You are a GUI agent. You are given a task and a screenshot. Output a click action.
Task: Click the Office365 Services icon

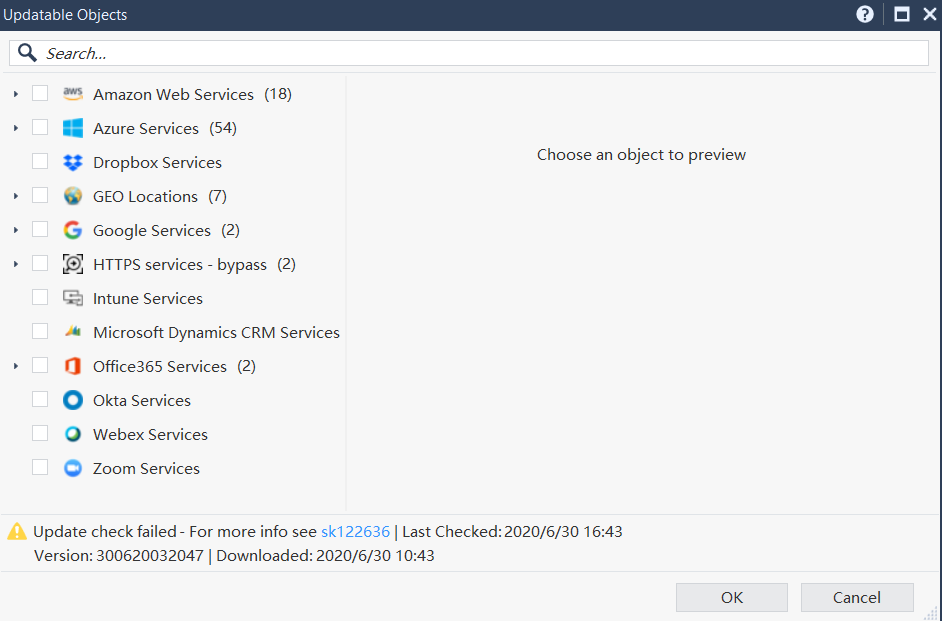(x=72, y=366)
